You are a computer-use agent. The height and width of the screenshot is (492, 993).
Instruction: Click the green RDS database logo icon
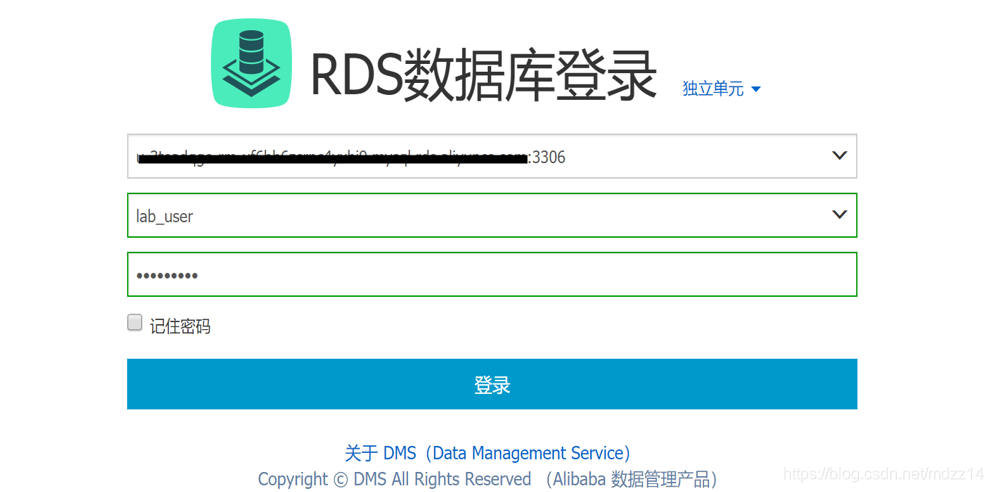pos(252,63)
